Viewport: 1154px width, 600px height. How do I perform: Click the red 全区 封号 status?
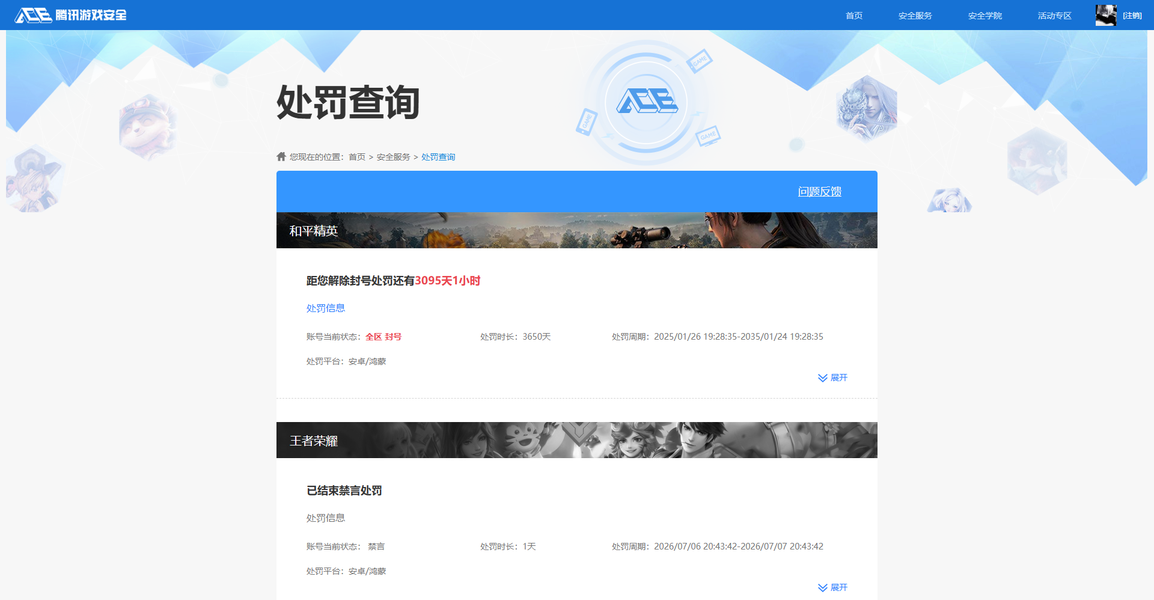click(x=383, y=336)
